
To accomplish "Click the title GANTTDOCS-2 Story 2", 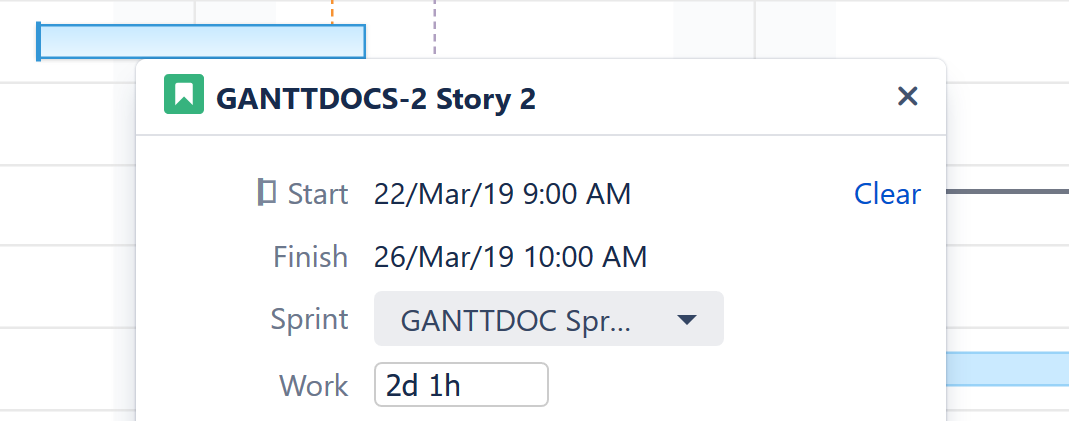I will tap(376, 98).
